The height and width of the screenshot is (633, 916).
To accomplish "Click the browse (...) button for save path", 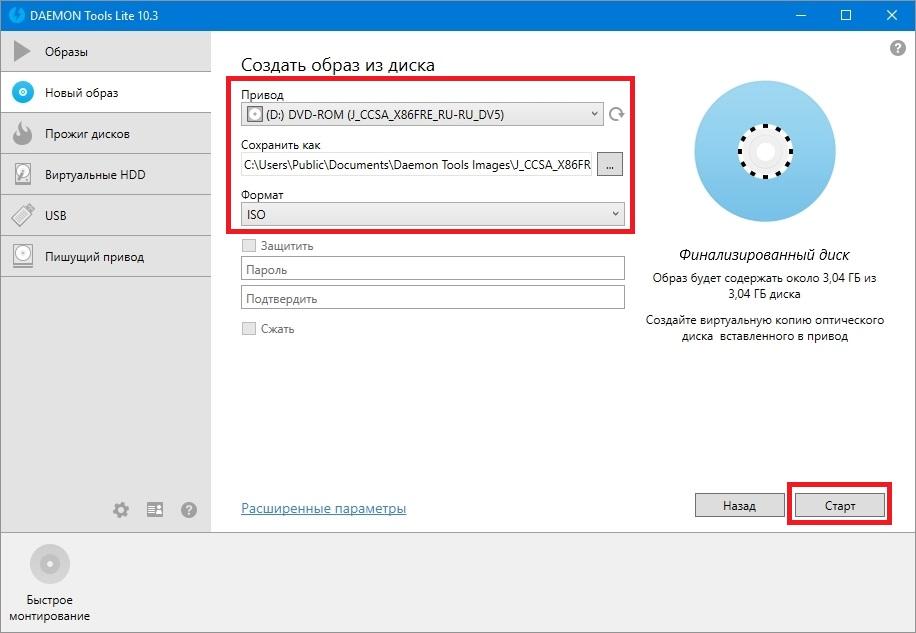I will coord(610,164).
